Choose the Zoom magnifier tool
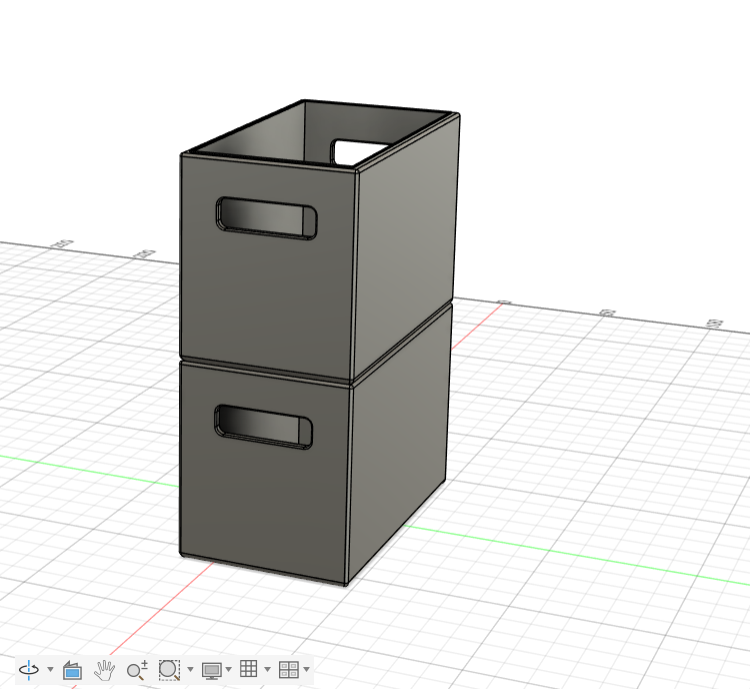The width and height of the screenshot is (750, 689). [x=137, y=669]
